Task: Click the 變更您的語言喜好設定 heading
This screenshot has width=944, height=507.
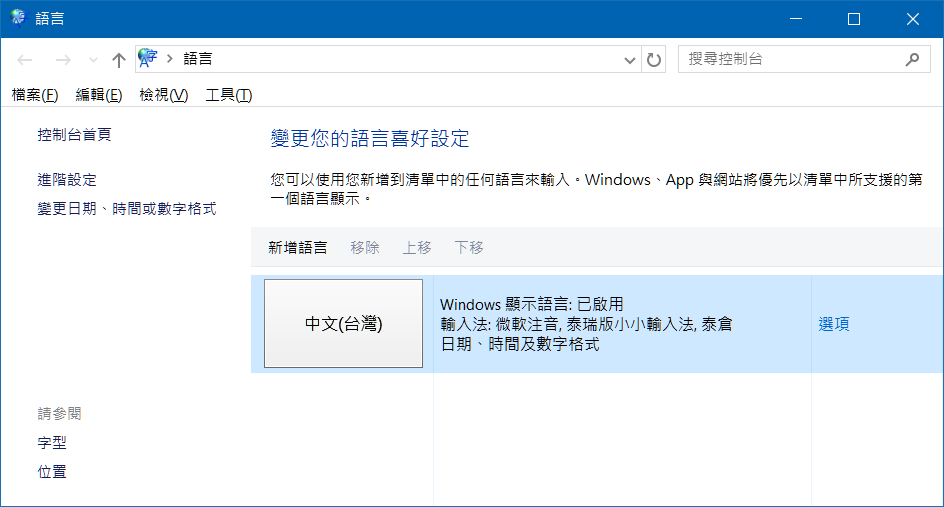Action: click(x=370, y=138)
